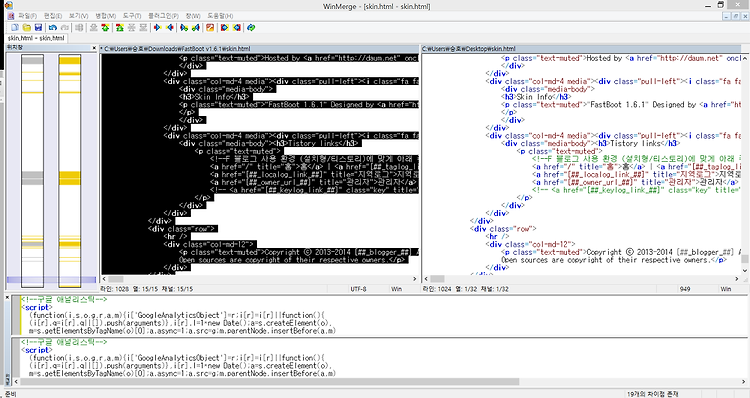Click Copyright line in right pane
The height and width of the screenshot is (398, 750).
(x=621, y=252)
